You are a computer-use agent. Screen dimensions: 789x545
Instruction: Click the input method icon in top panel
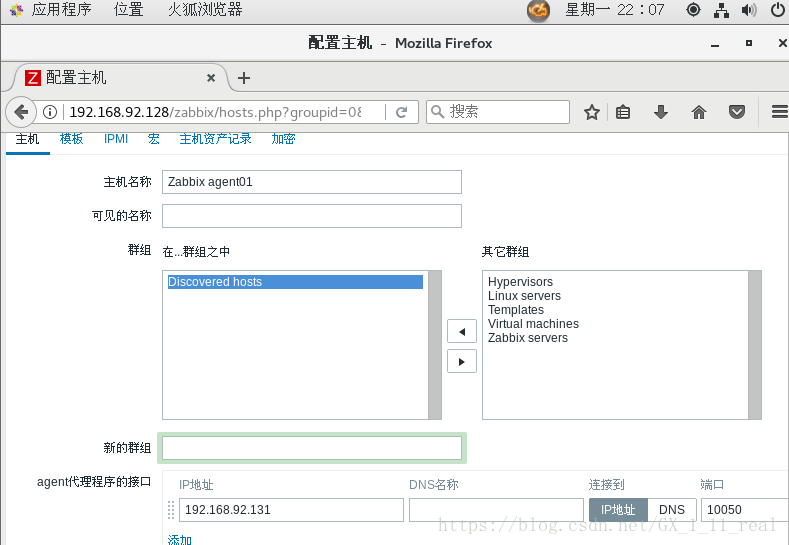(x=538, y=11)
